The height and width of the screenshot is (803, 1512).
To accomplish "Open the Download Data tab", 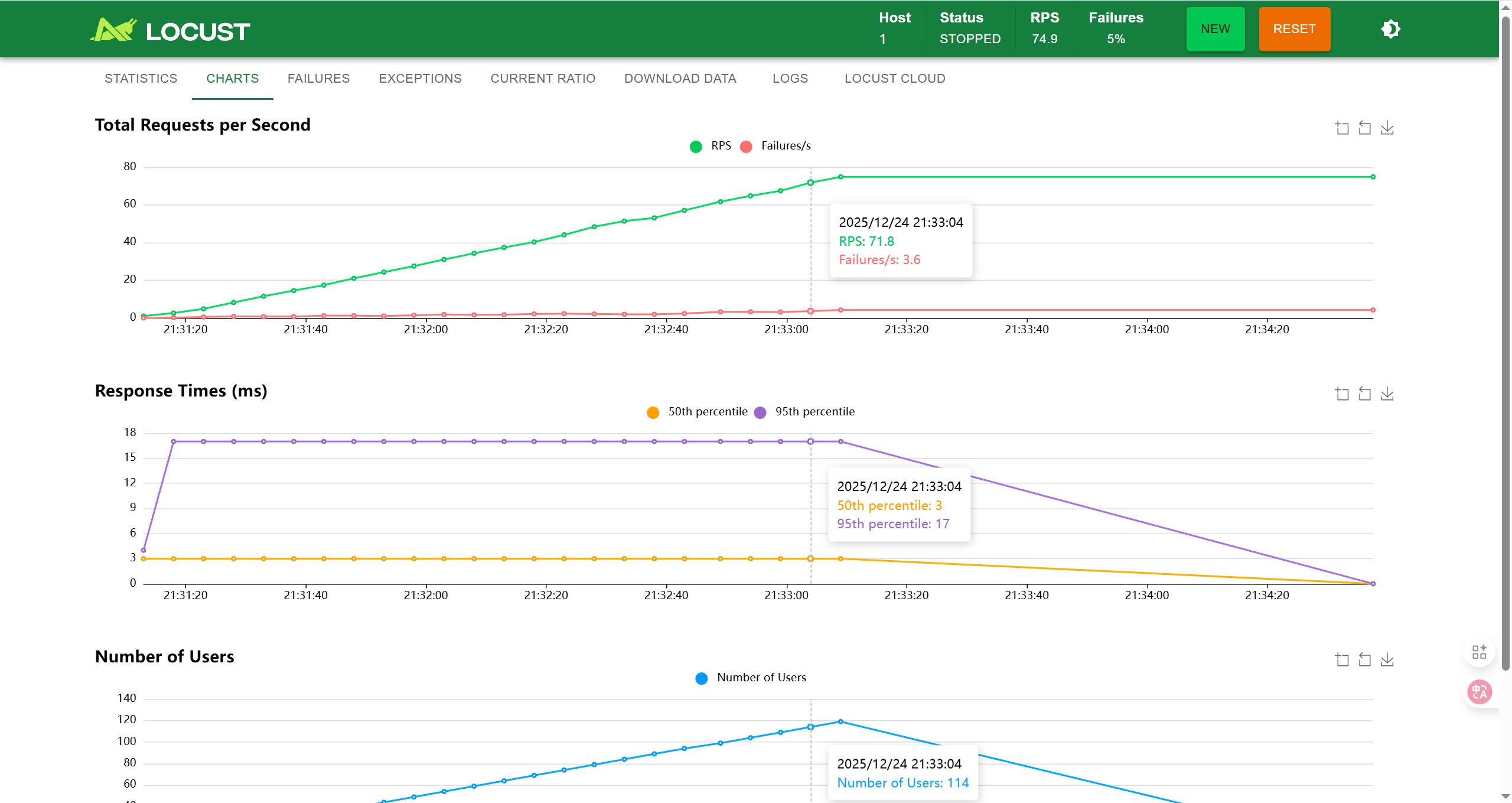I will point(680,79).
